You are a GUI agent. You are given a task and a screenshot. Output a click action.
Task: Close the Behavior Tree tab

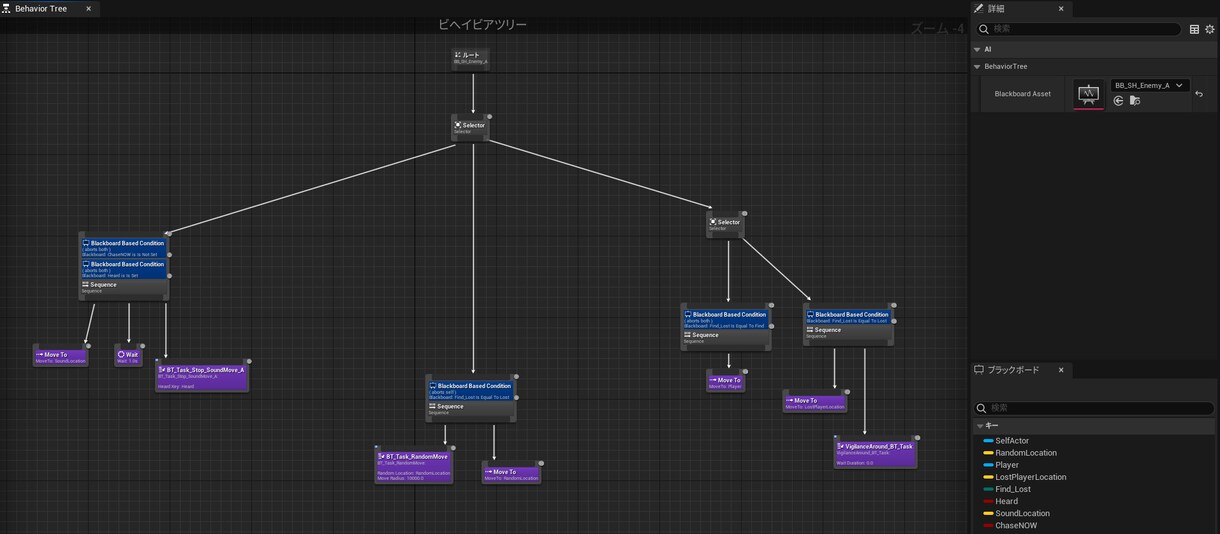pos(88,8)
